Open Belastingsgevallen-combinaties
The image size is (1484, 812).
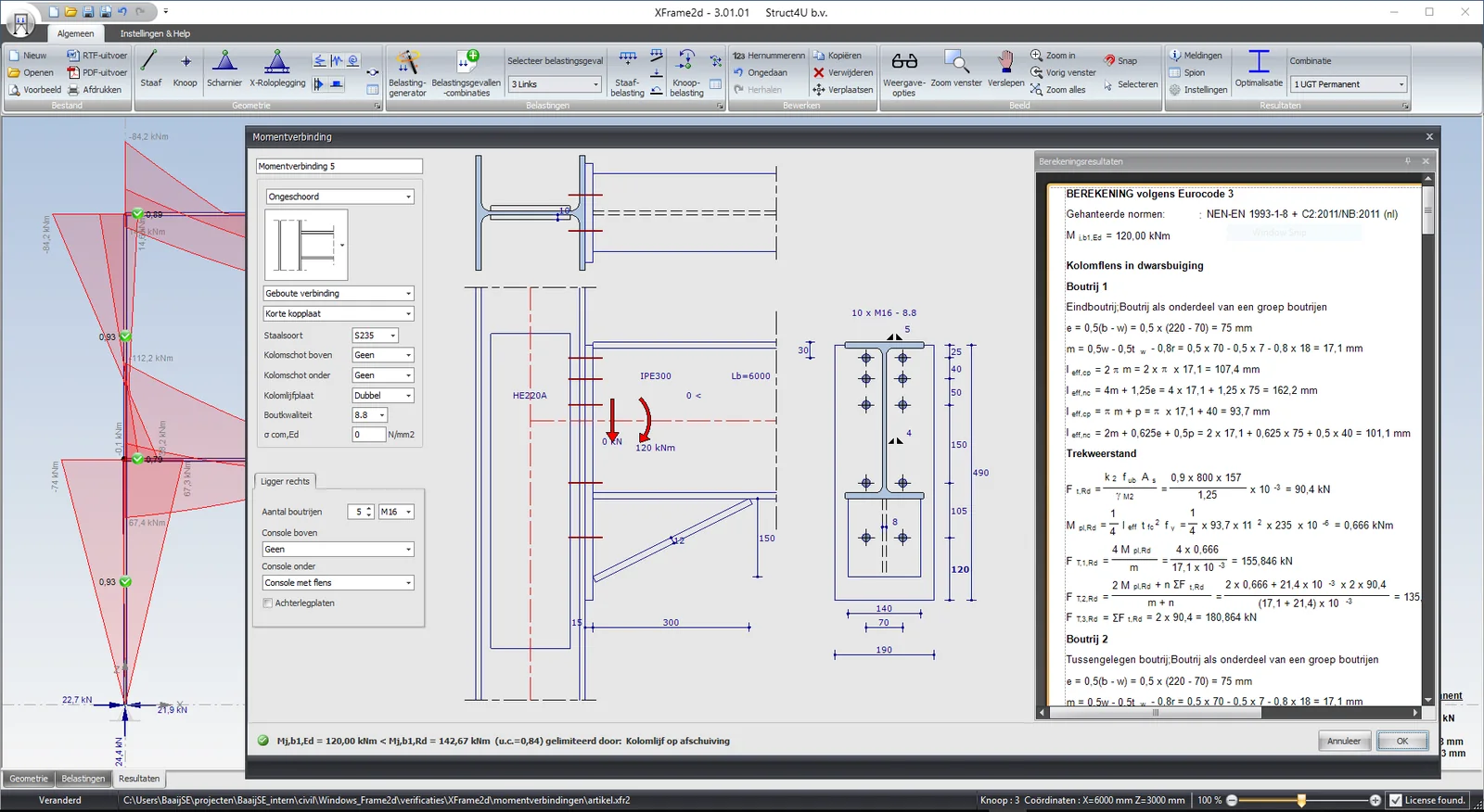coord(467,73)
